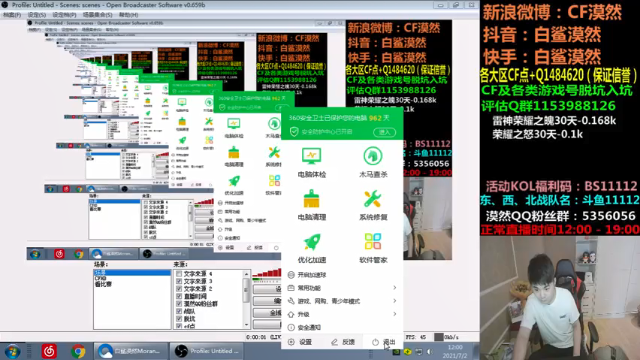Open the 帮助(H) help menu
640x360 pixels.
128,15
